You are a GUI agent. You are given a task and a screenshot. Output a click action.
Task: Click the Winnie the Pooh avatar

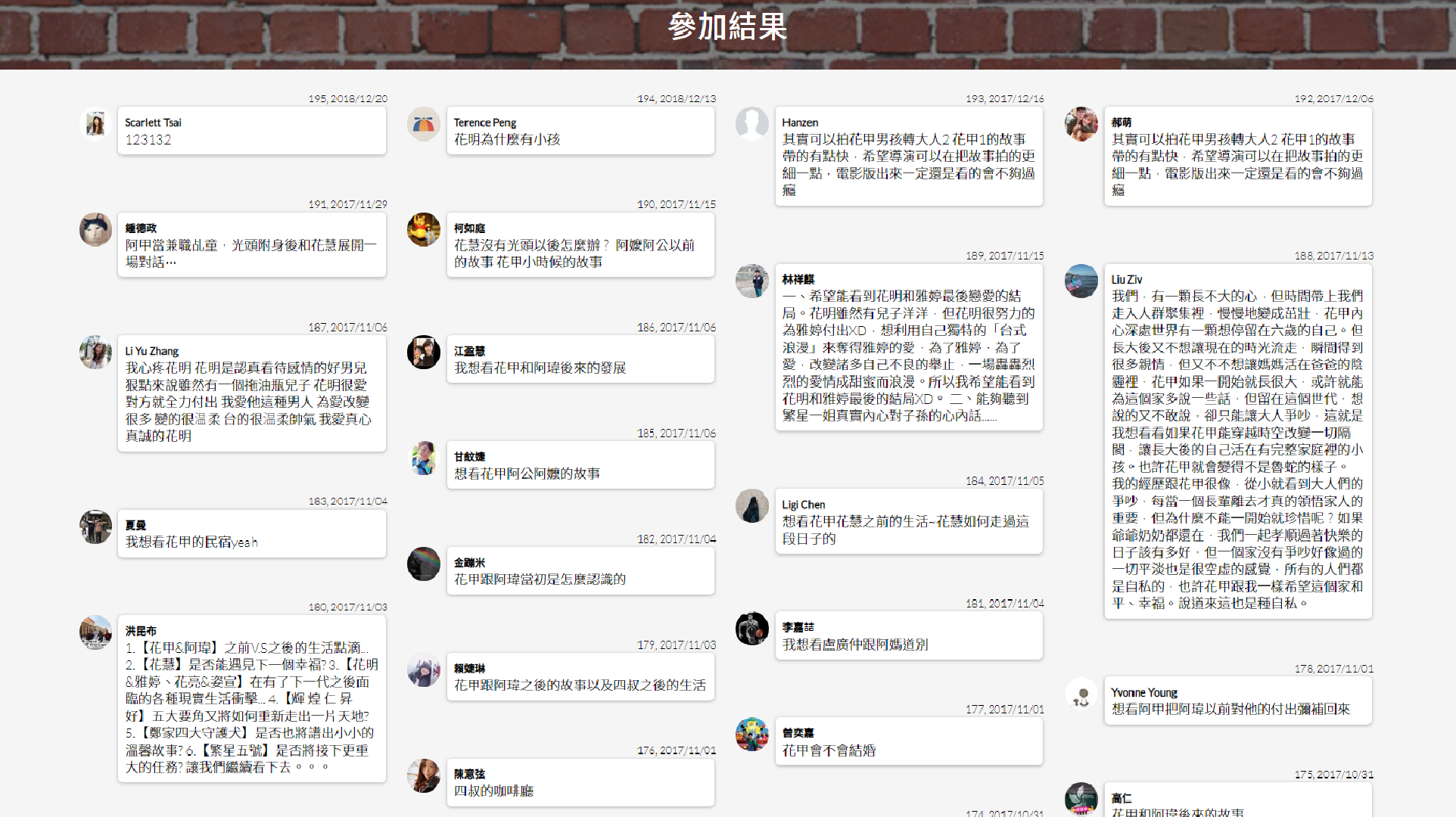[424, 229]
